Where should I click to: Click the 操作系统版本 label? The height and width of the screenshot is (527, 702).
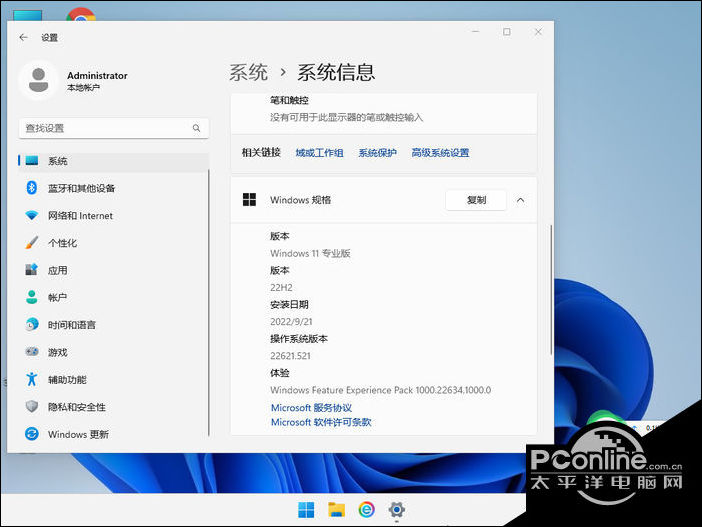tap(299, 339)
